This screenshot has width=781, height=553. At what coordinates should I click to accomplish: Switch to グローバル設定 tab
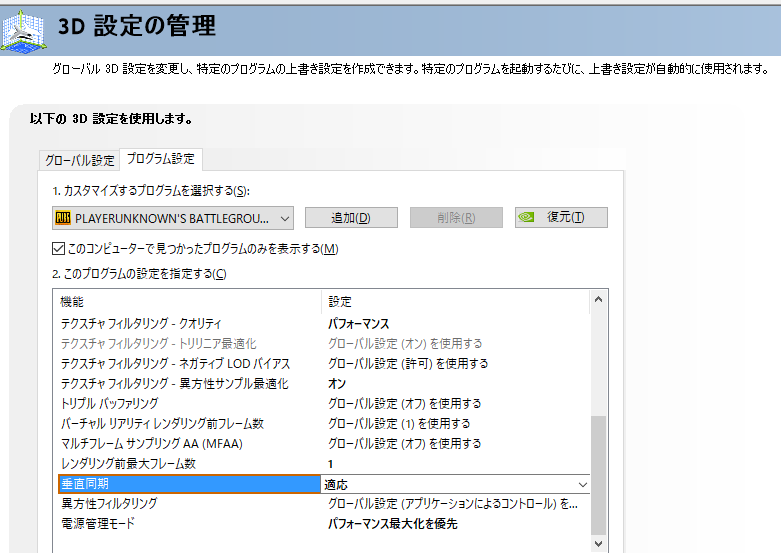pos(80,160)
